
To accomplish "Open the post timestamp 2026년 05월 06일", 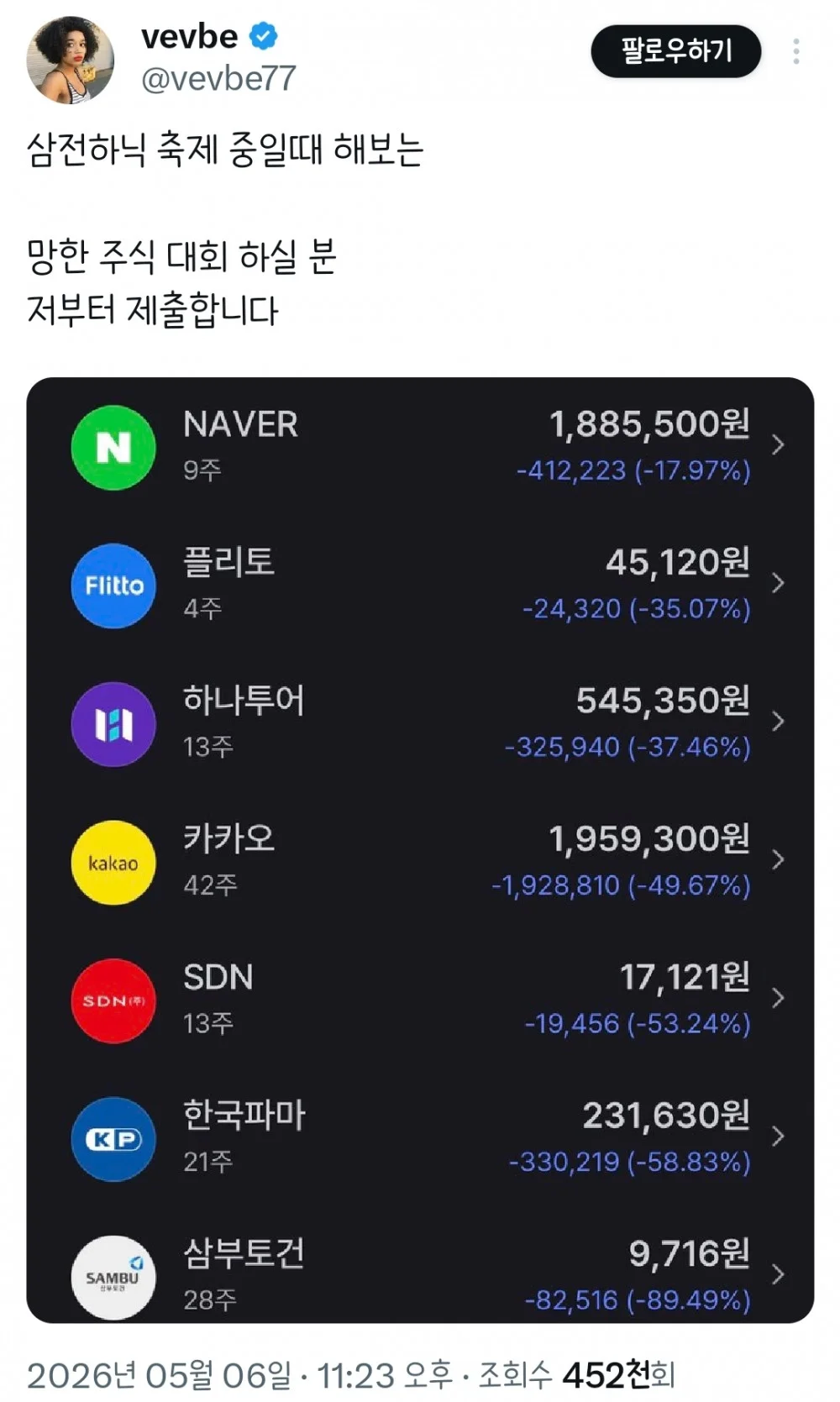I will [x=160, y=1375].
